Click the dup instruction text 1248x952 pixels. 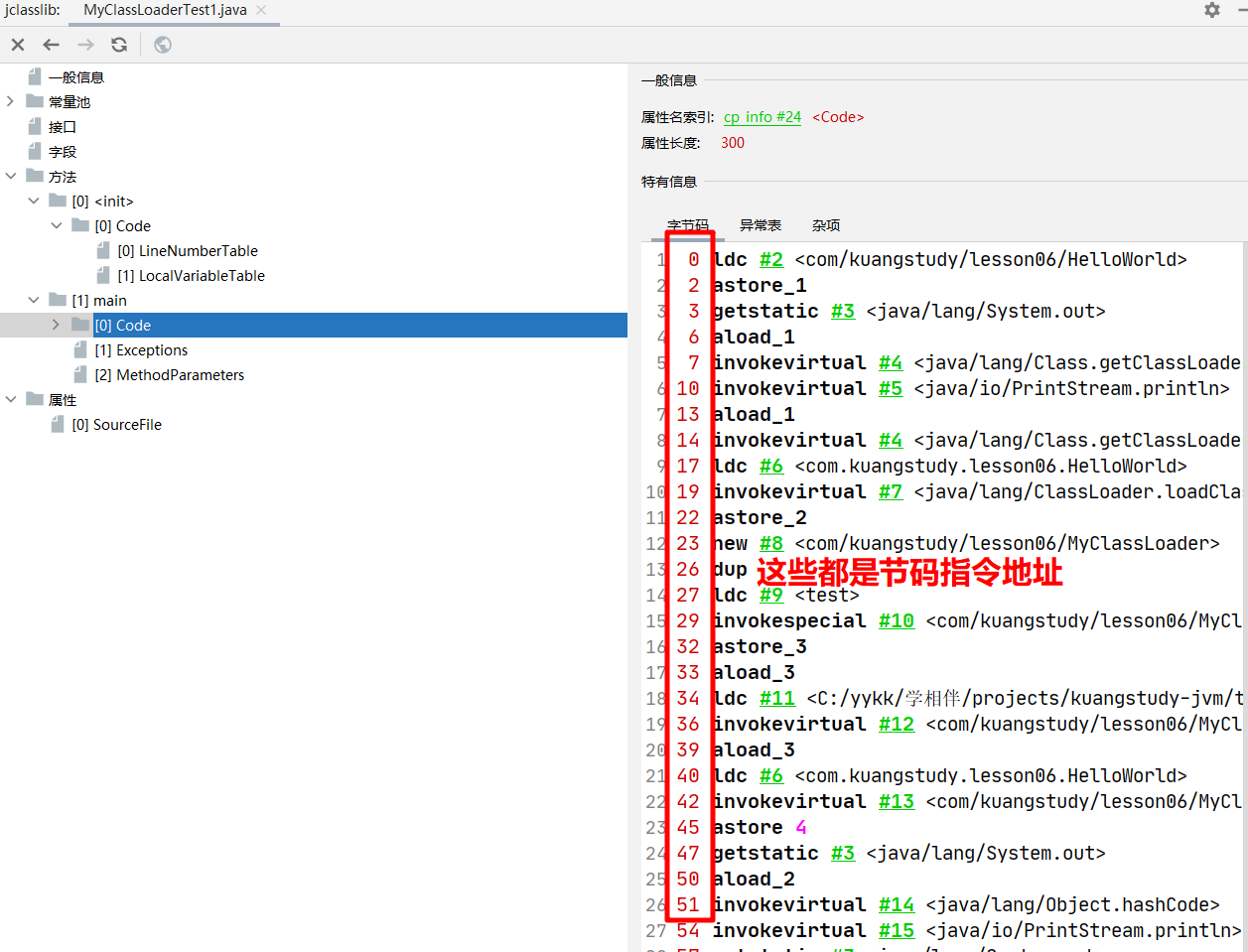pos(730,569)
